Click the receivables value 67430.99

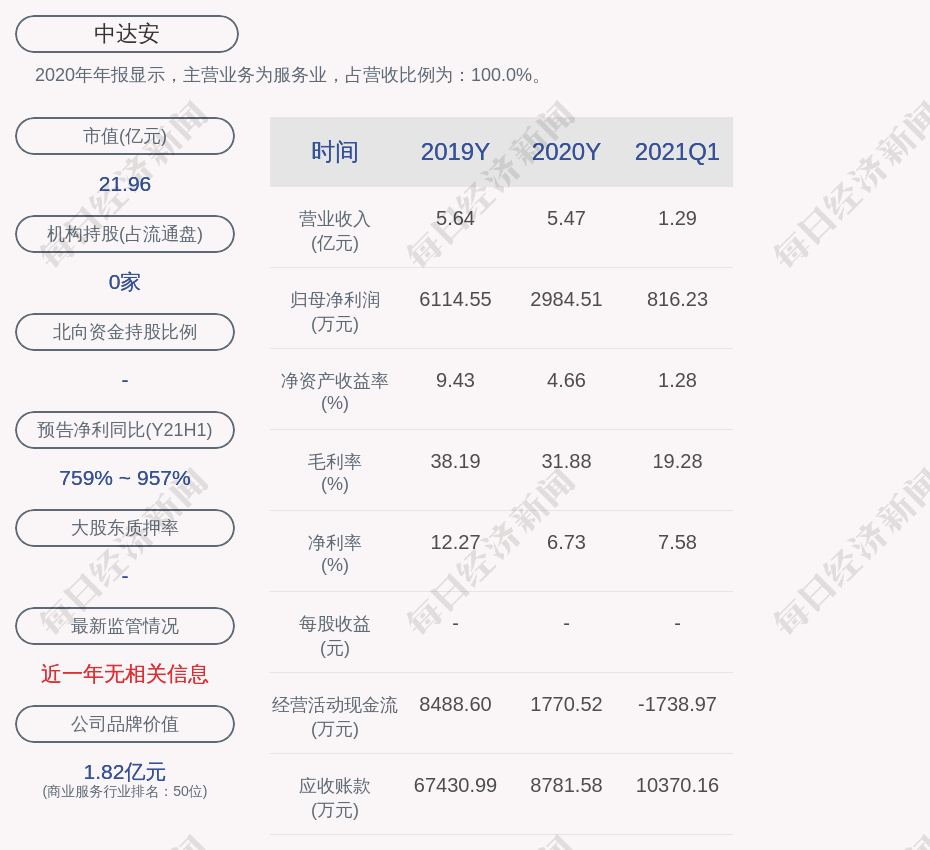(455, 785)
